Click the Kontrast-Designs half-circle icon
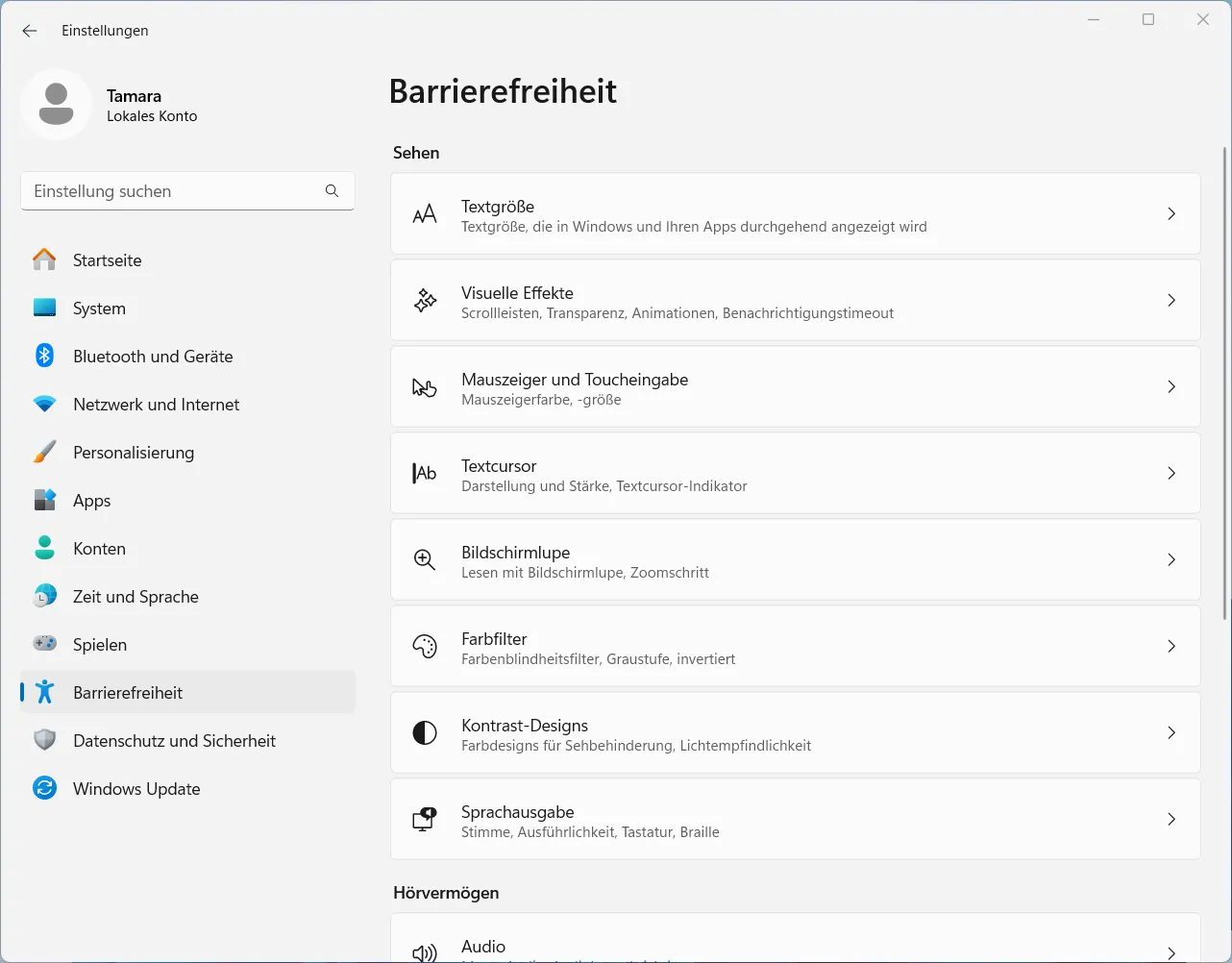Screen dimensions: 1232x963 click(x=425, y=732)
